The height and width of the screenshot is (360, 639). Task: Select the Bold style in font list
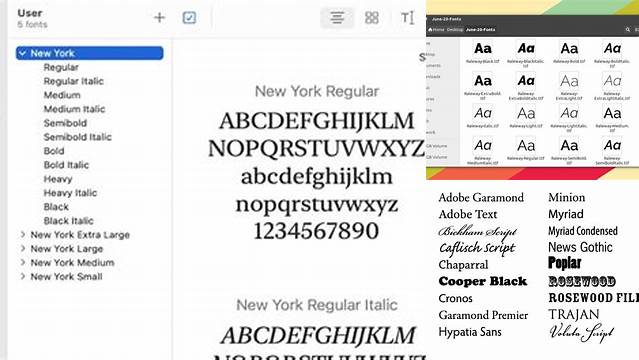tap(54, 151)
